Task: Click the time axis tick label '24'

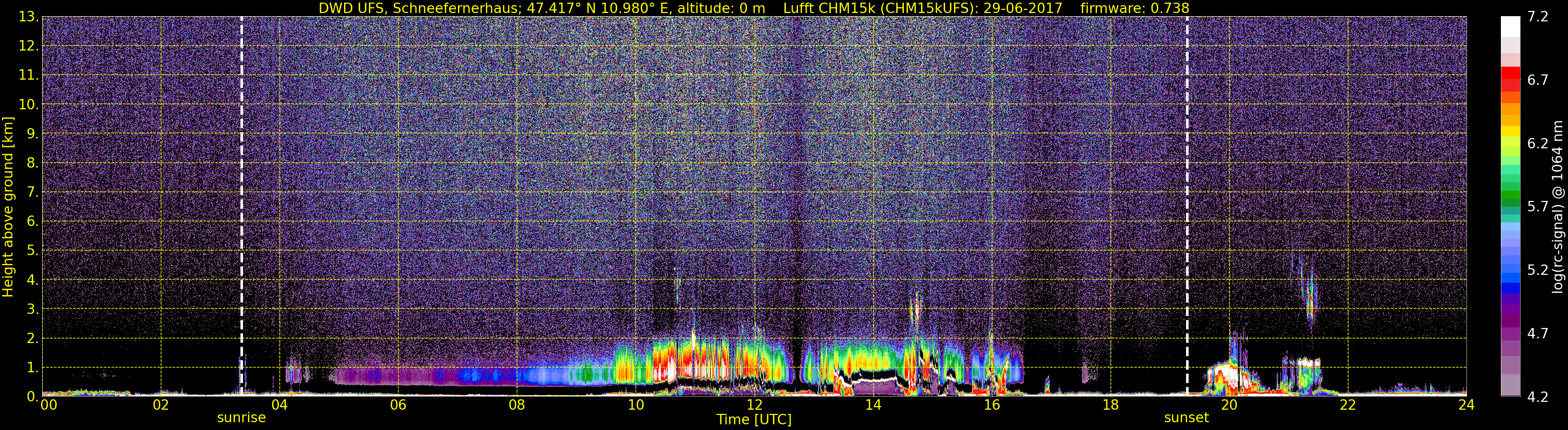Action: click(x=1467, y=406)
